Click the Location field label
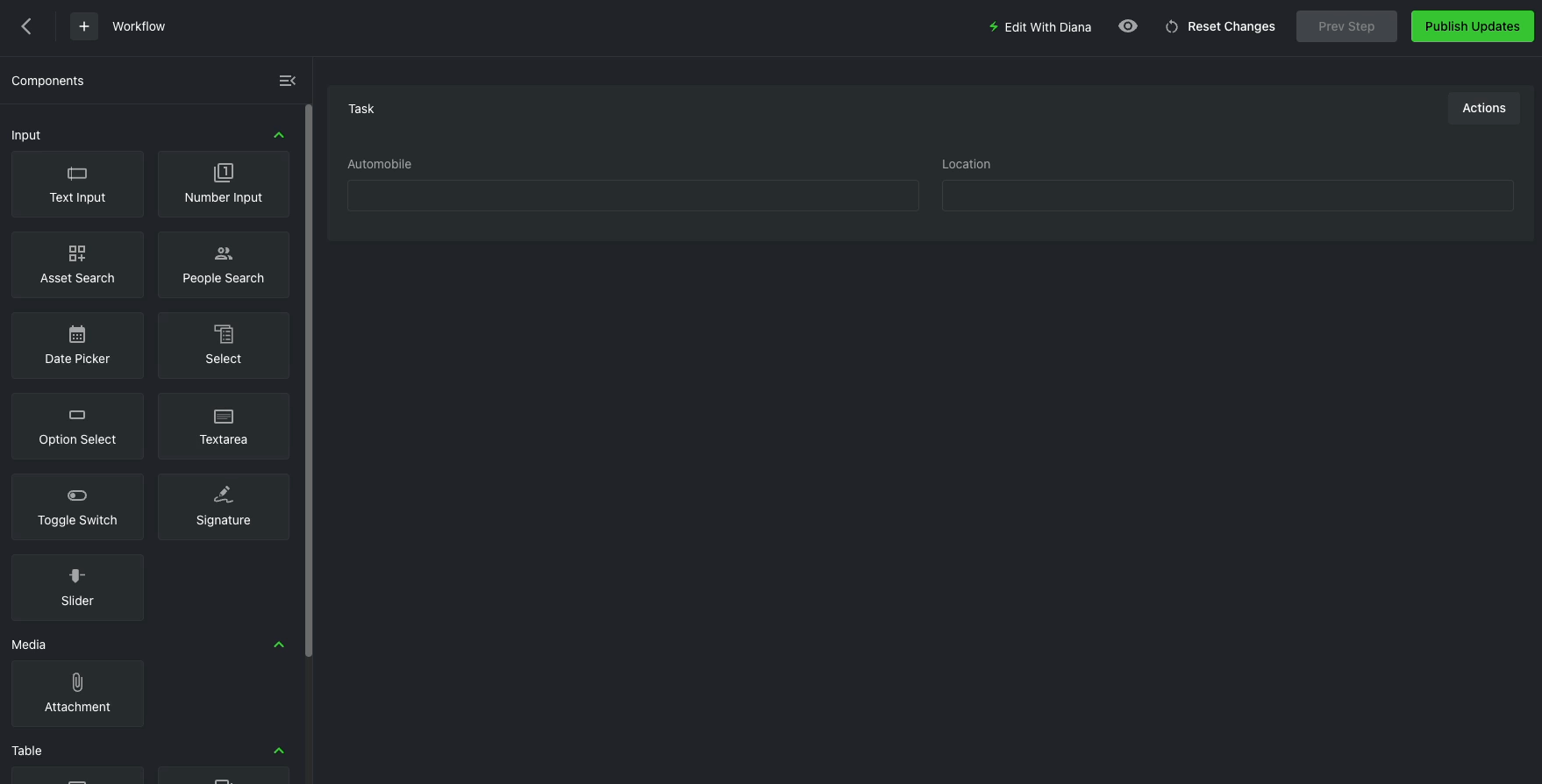This screenshot has height=784, width=1542. [x=966, y=164]
